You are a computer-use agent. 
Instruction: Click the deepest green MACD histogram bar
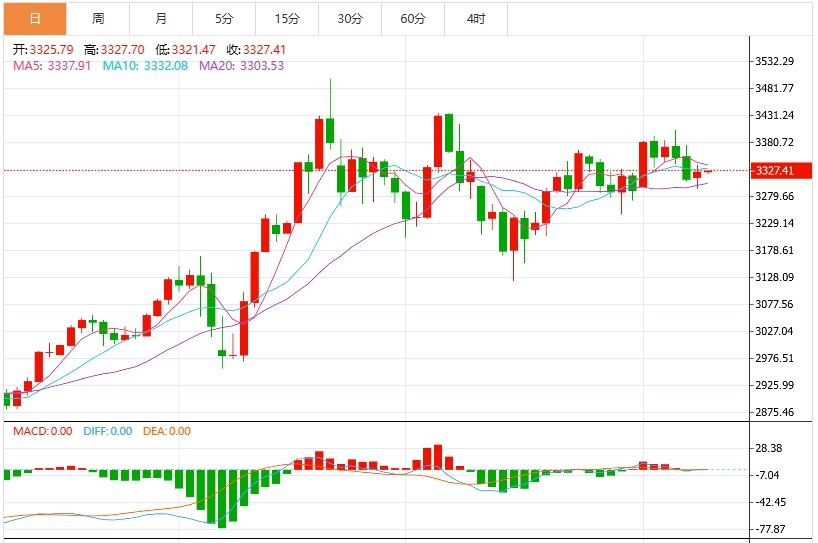pyautogui.click(x=222, y=499)
